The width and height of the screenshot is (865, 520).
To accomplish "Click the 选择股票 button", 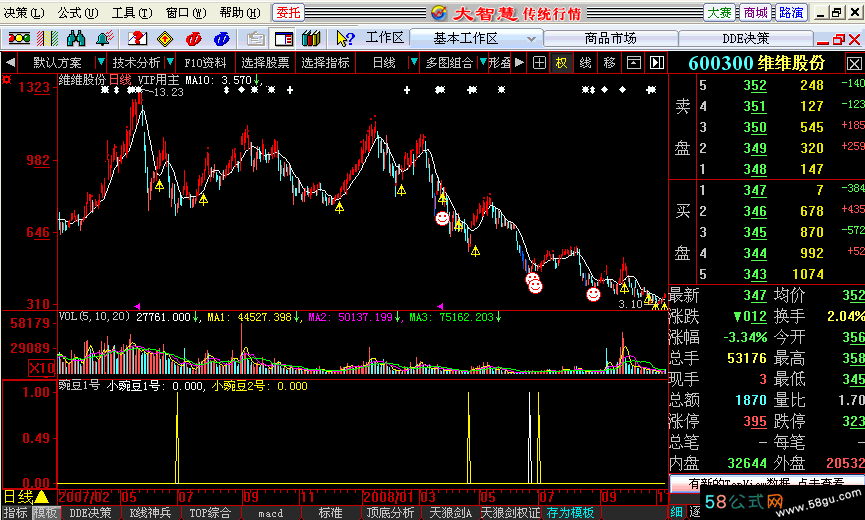I will (265, 63).
